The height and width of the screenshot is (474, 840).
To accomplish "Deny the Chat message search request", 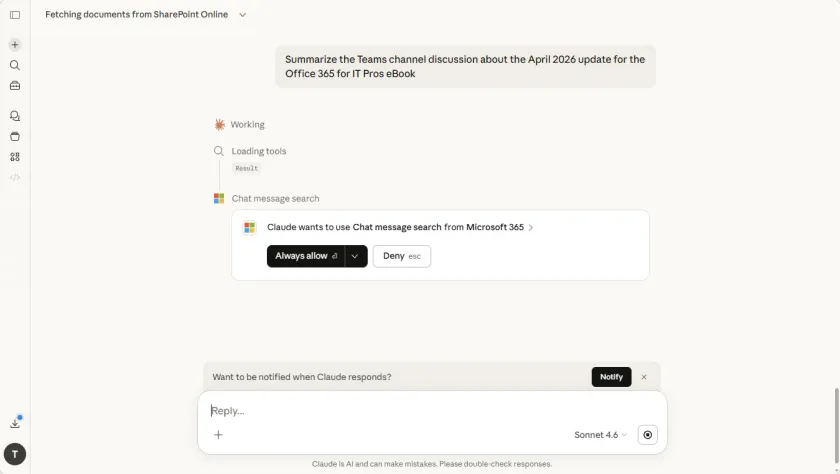I will coord(401,256).
